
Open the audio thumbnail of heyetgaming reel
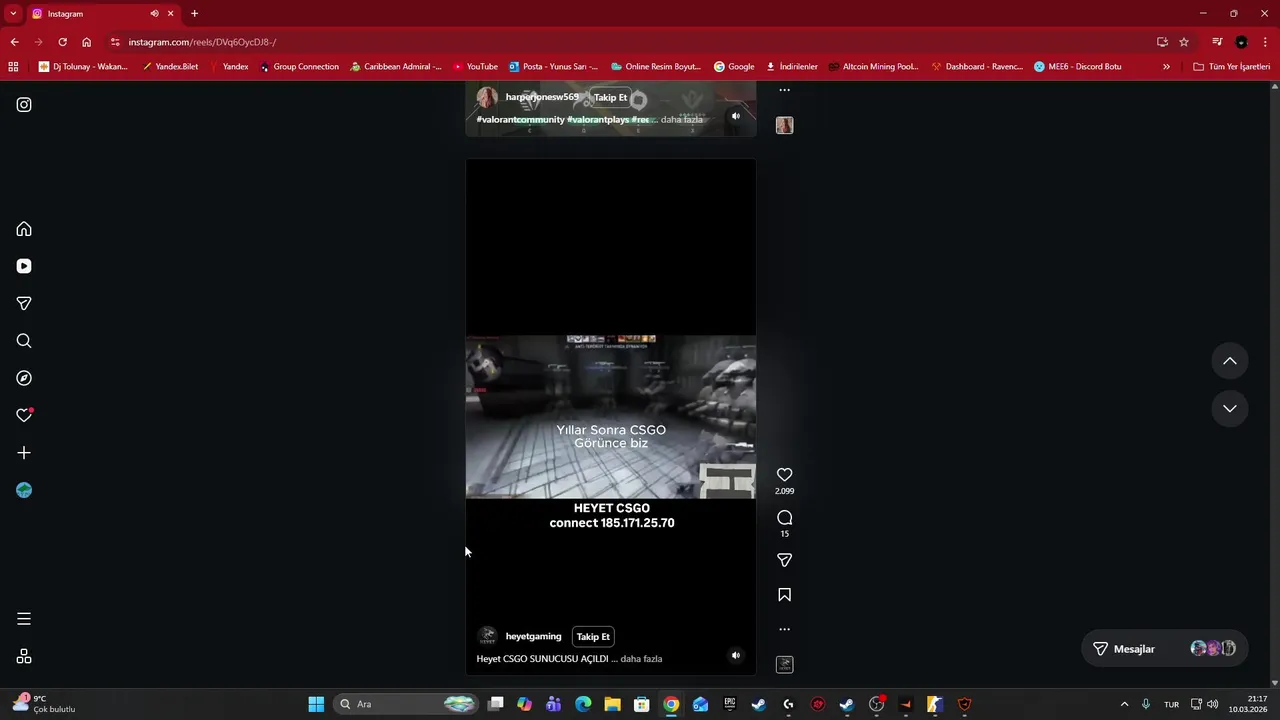(784, 664)
